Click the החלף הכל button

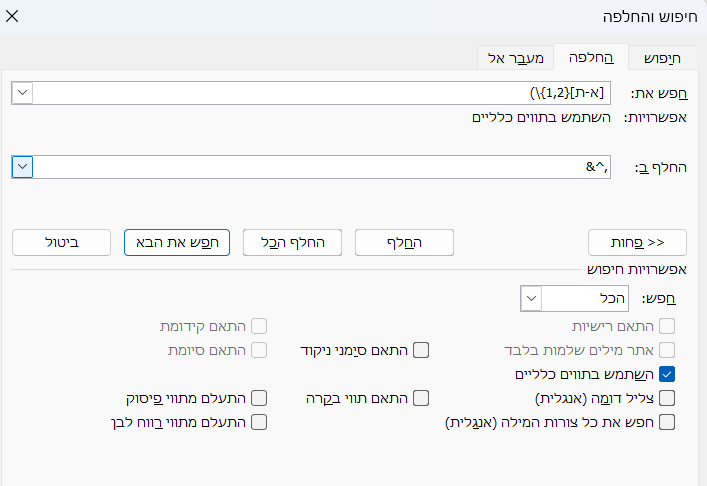click(292, 243)
